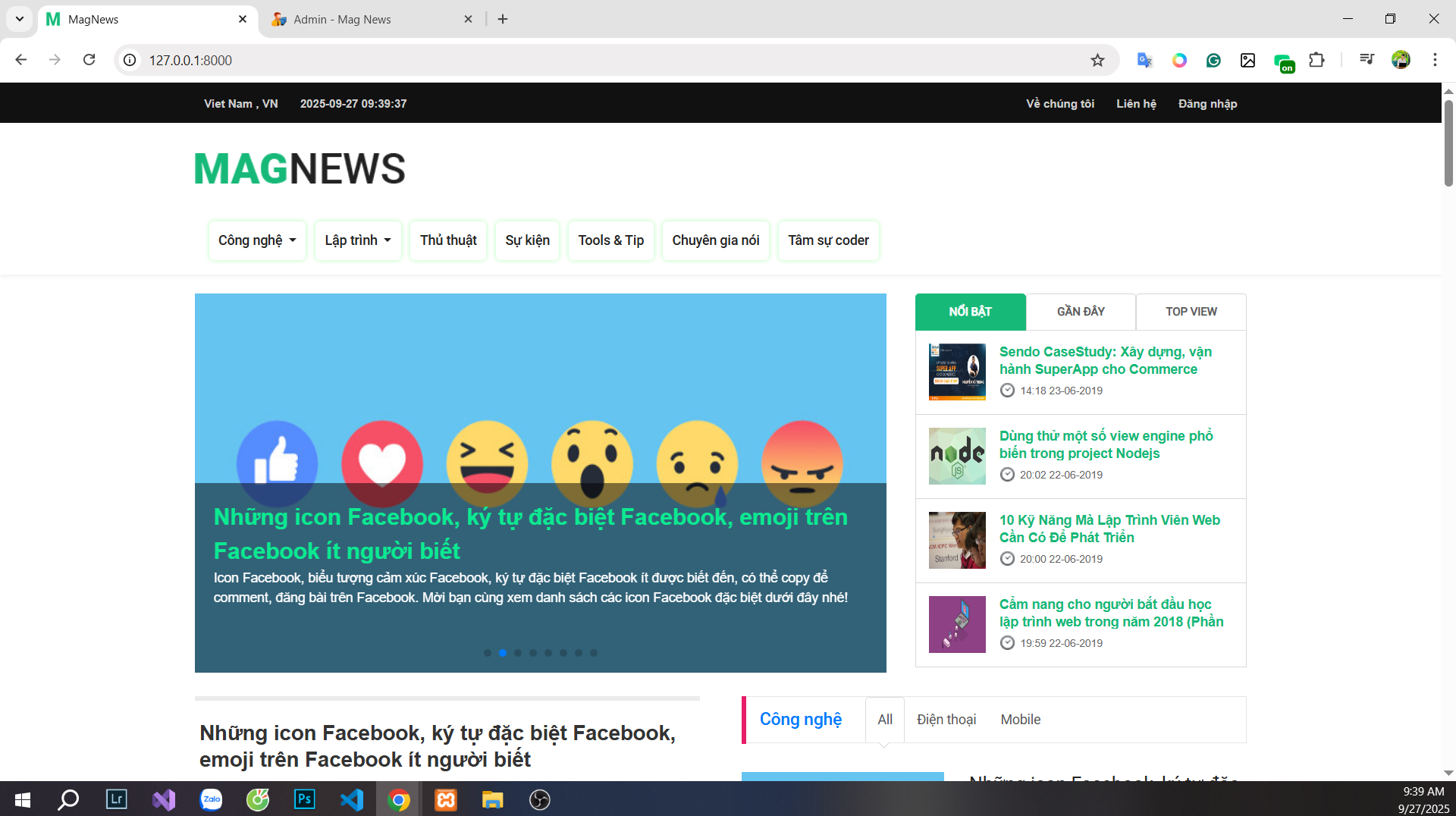This screenshot has height=816, width=1456.
Task: Open the tab search chevron
Action: coord(20,19)
